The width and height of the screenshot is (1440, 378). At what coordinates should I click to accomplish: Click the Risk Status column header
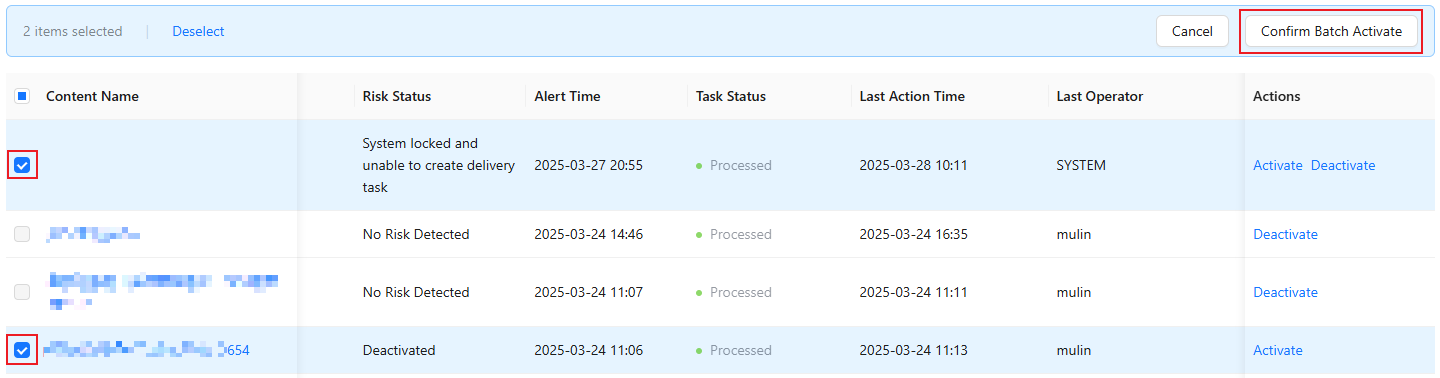396,97
